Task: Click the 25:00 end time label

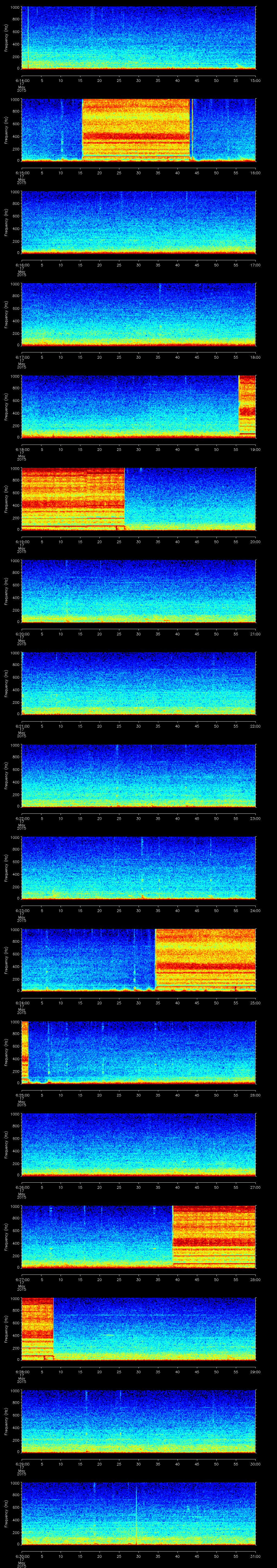Action: 256,1003
